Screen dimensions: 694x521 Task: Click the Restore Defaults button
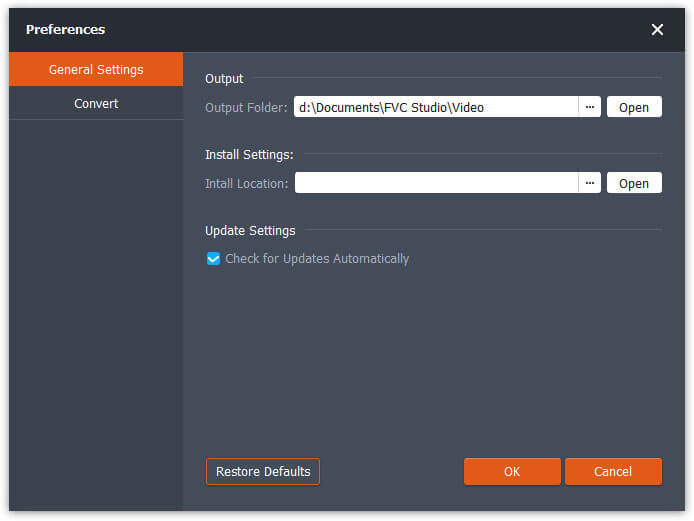pos(263,472)
